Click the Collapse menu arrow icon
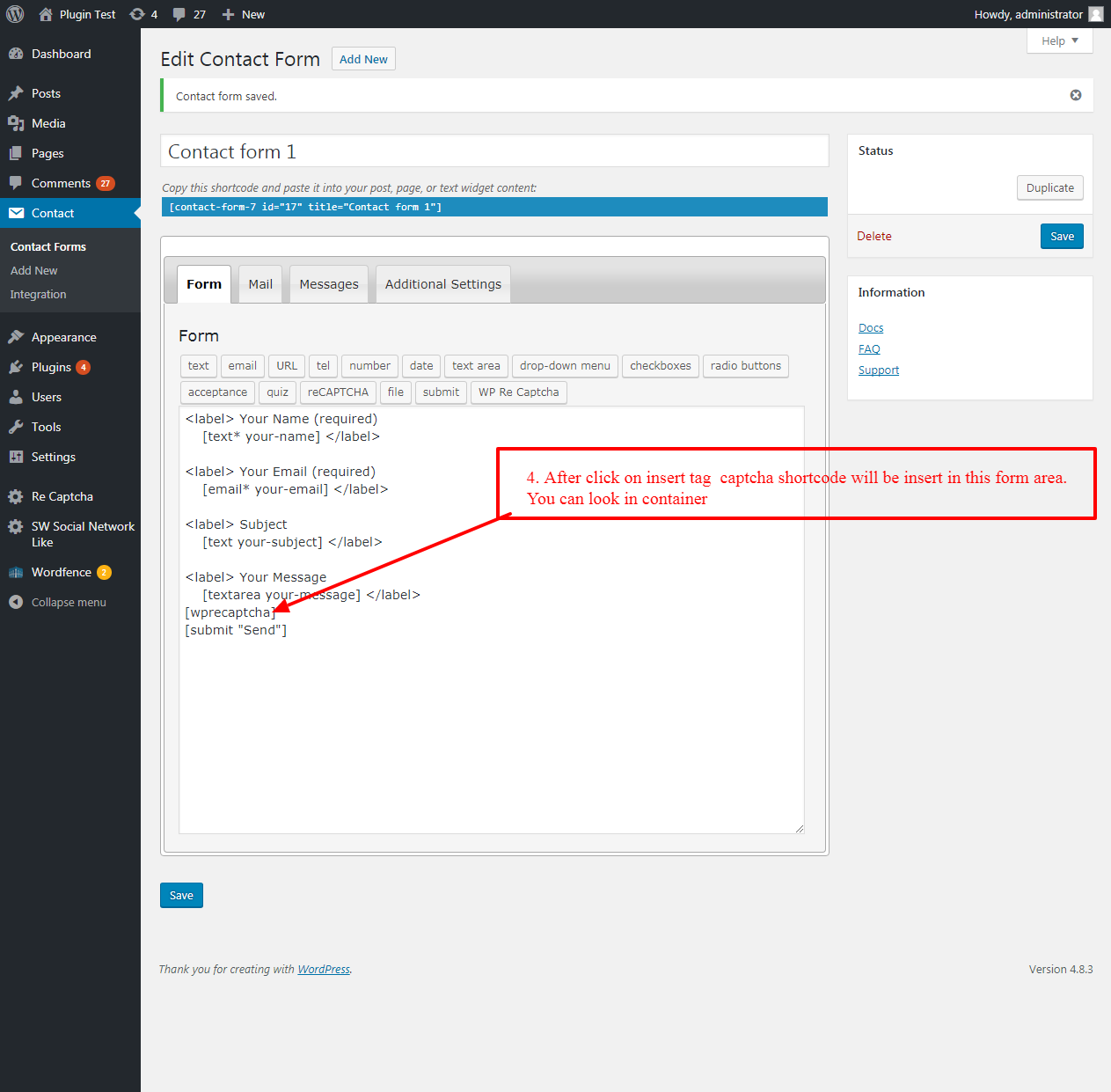The image size is (1111, 1092). [16, 602]
